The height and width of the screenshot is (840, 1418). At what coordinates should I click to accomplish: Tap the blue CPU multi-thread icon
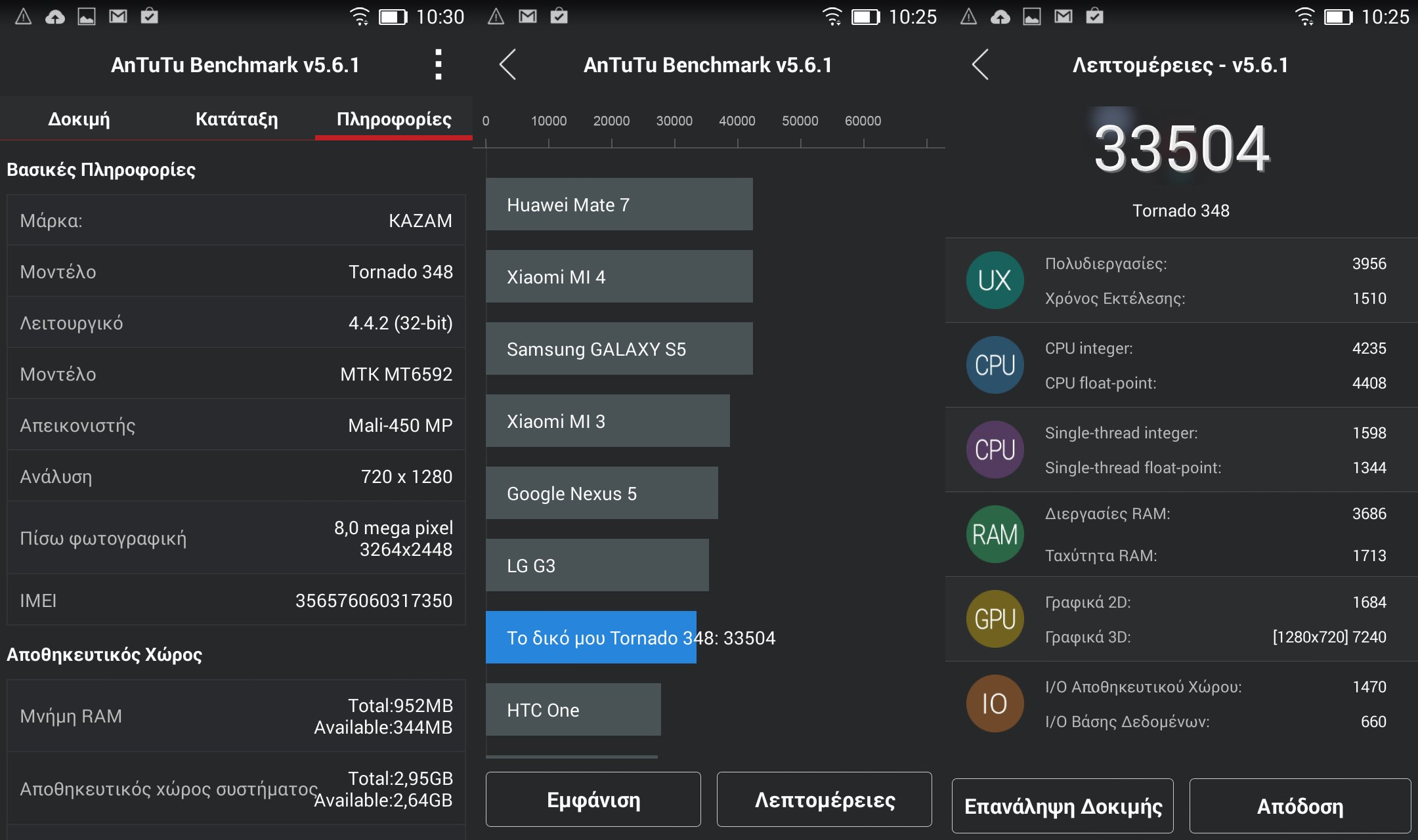tap(995, 365)
